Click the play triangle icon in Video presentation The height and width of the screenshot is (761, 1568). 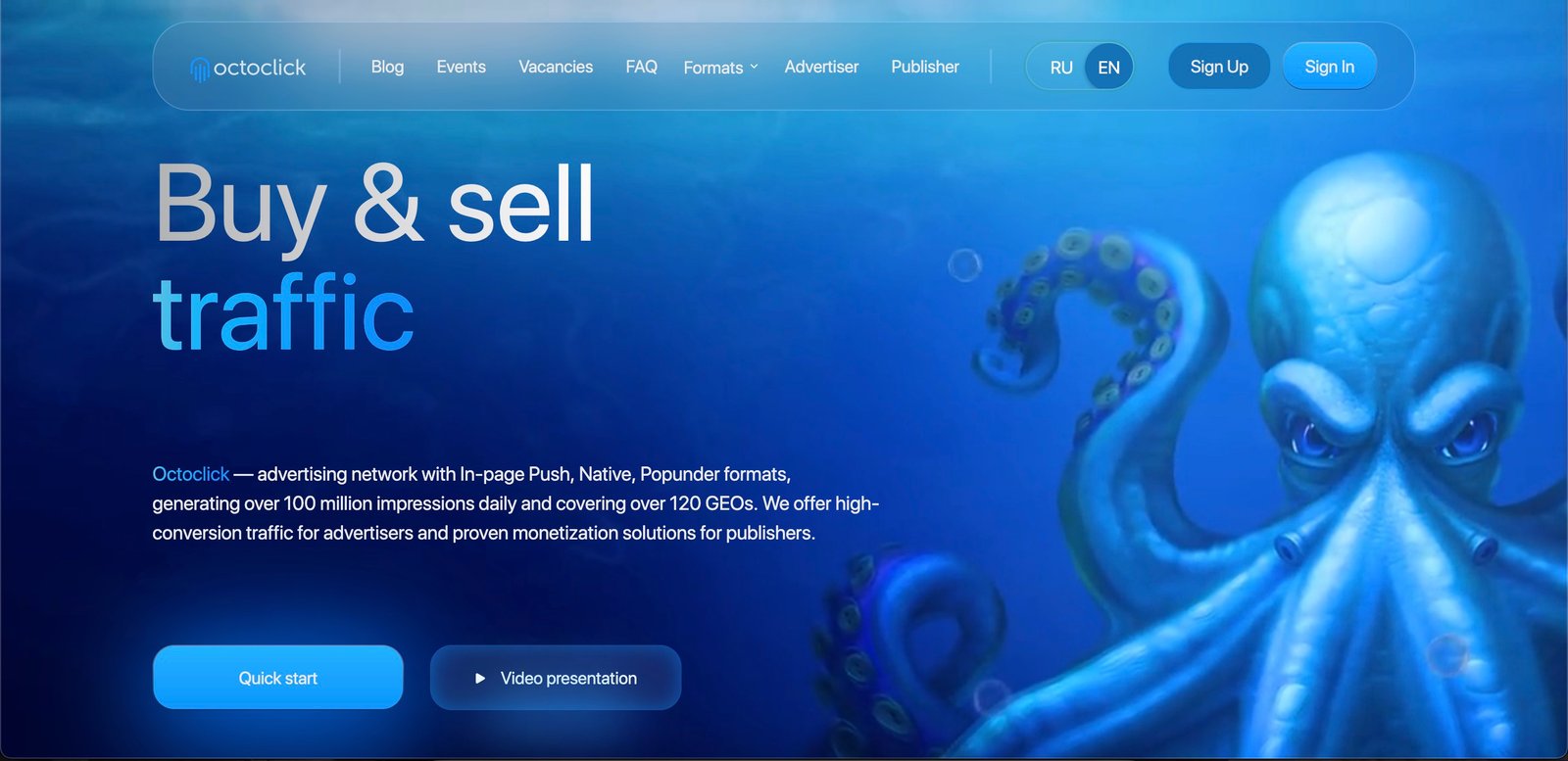click(x=480, y=678)
